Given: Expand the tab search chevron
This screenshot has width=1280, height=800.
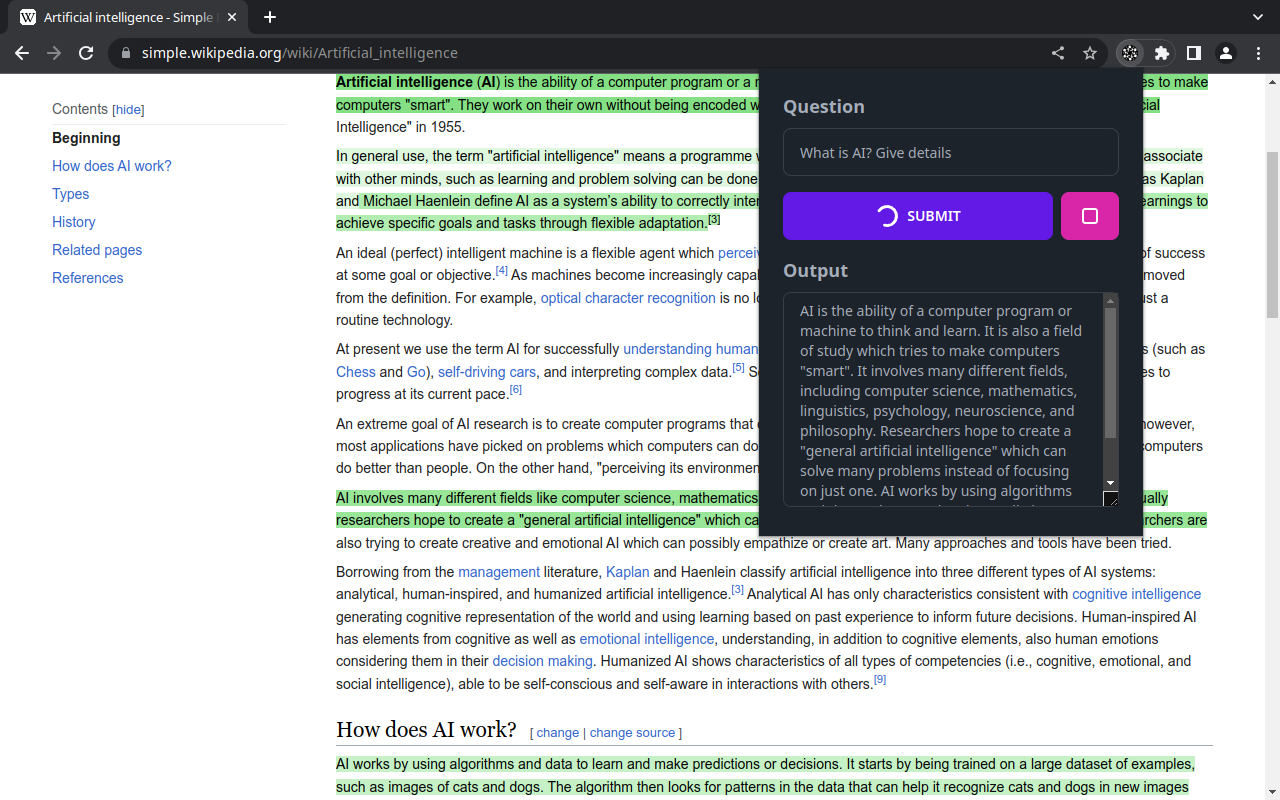Looking at the screenshot, I should [1257, 17].
